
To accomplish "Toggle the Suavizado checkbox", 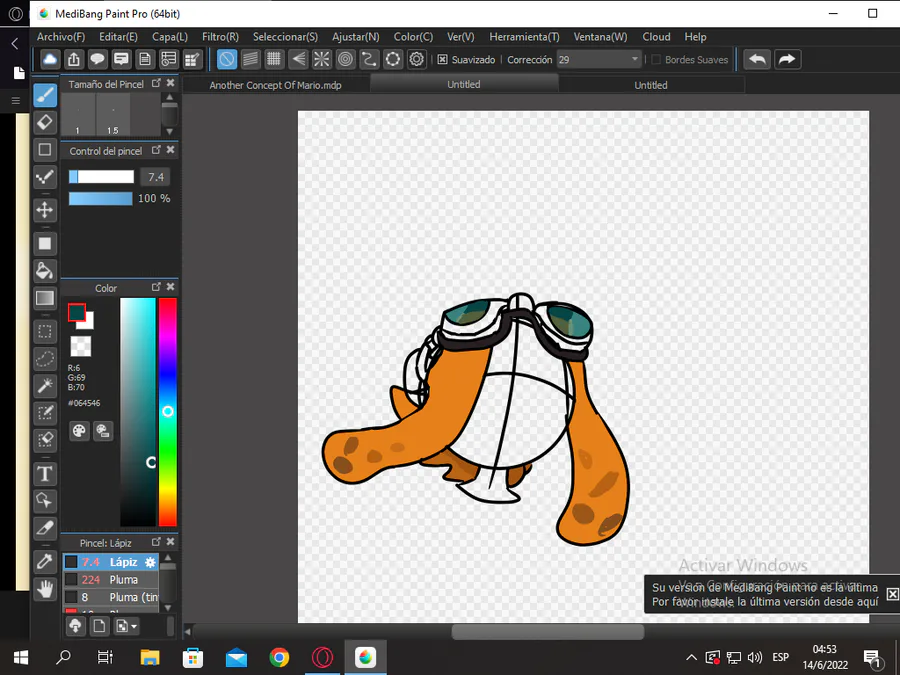I will [x=443, y=60].
